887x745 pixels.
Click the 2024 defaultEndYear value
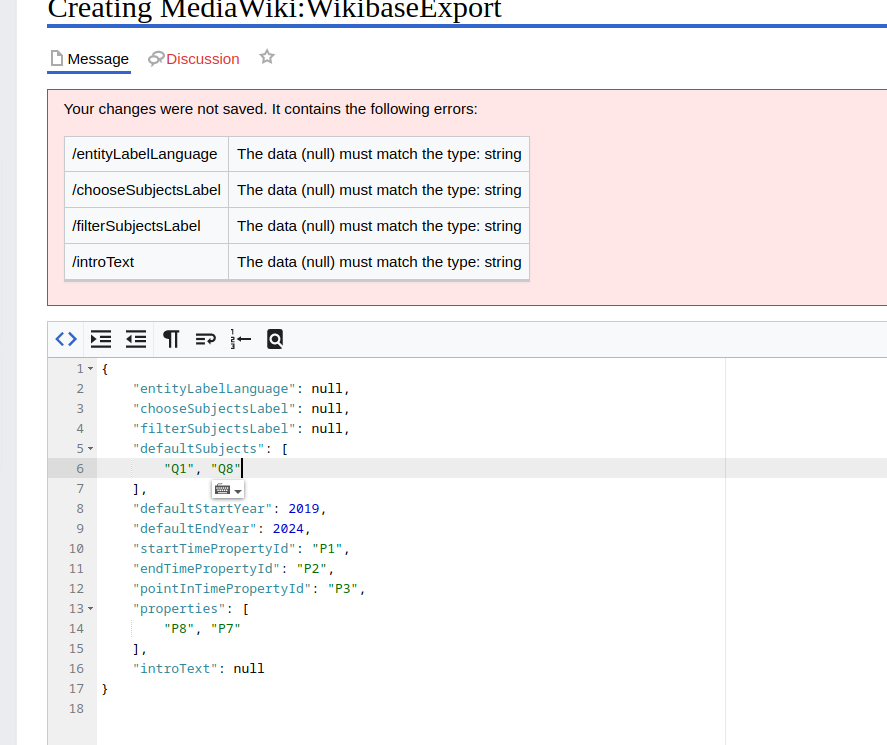(x=288, y=529)
